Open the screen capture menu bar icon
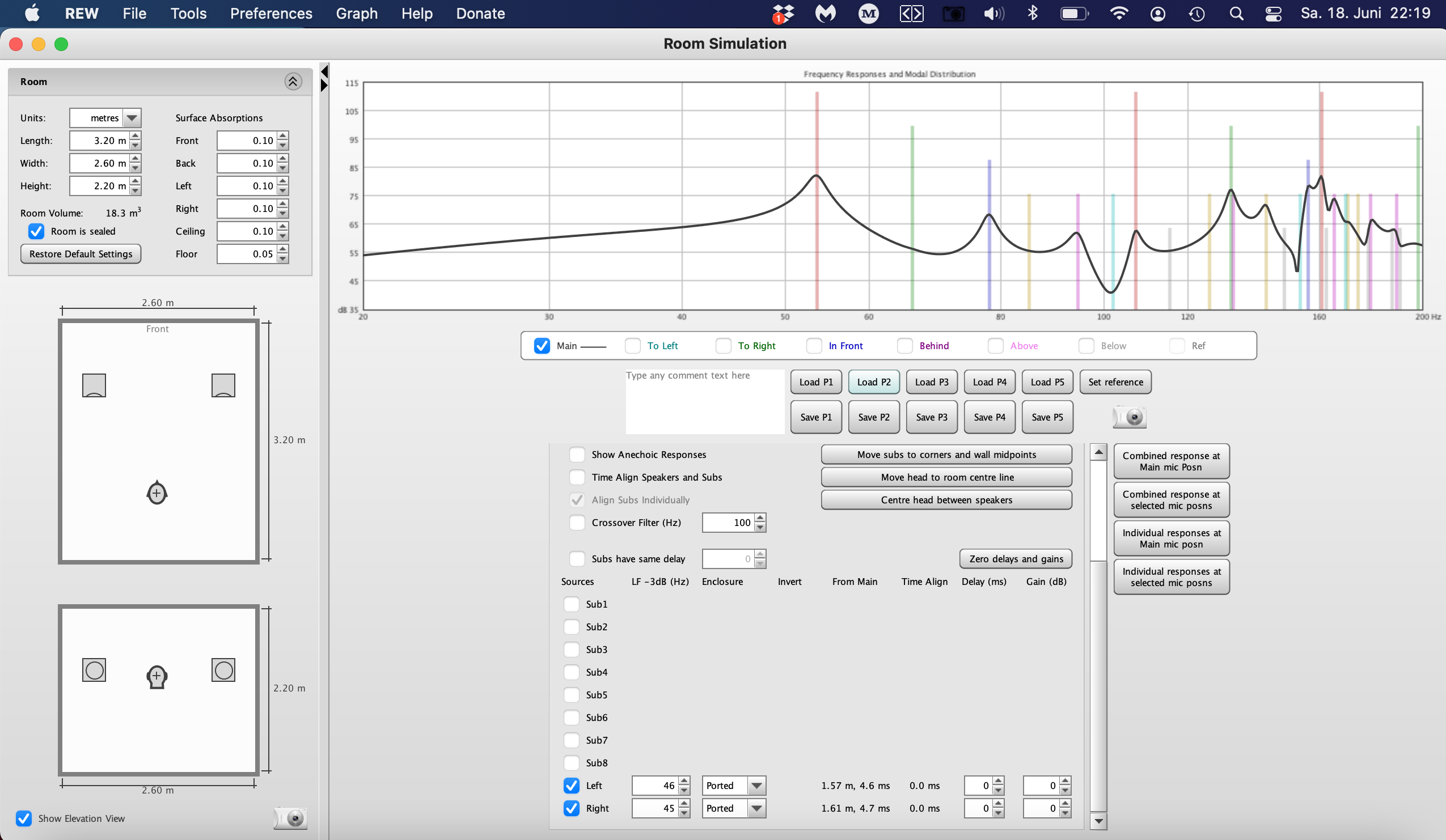 click(953, 14)
